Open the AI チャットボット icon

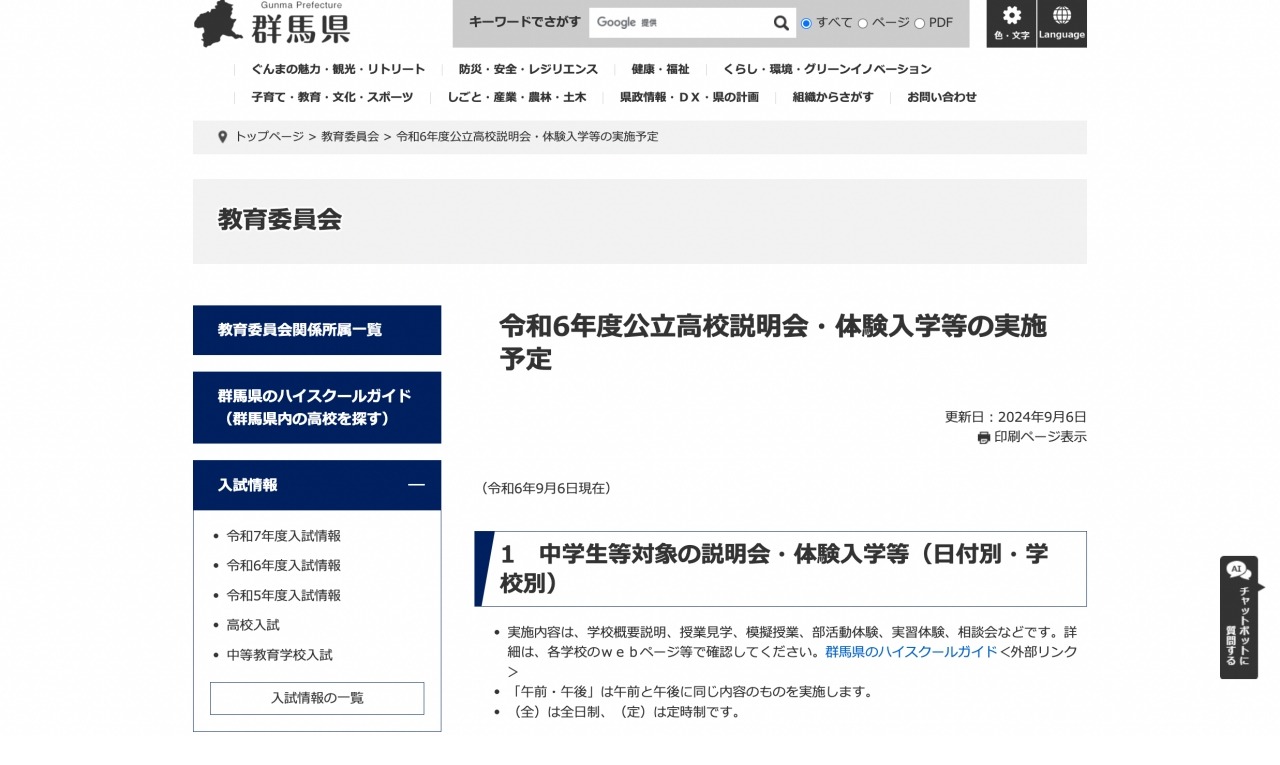(1239, 568)
